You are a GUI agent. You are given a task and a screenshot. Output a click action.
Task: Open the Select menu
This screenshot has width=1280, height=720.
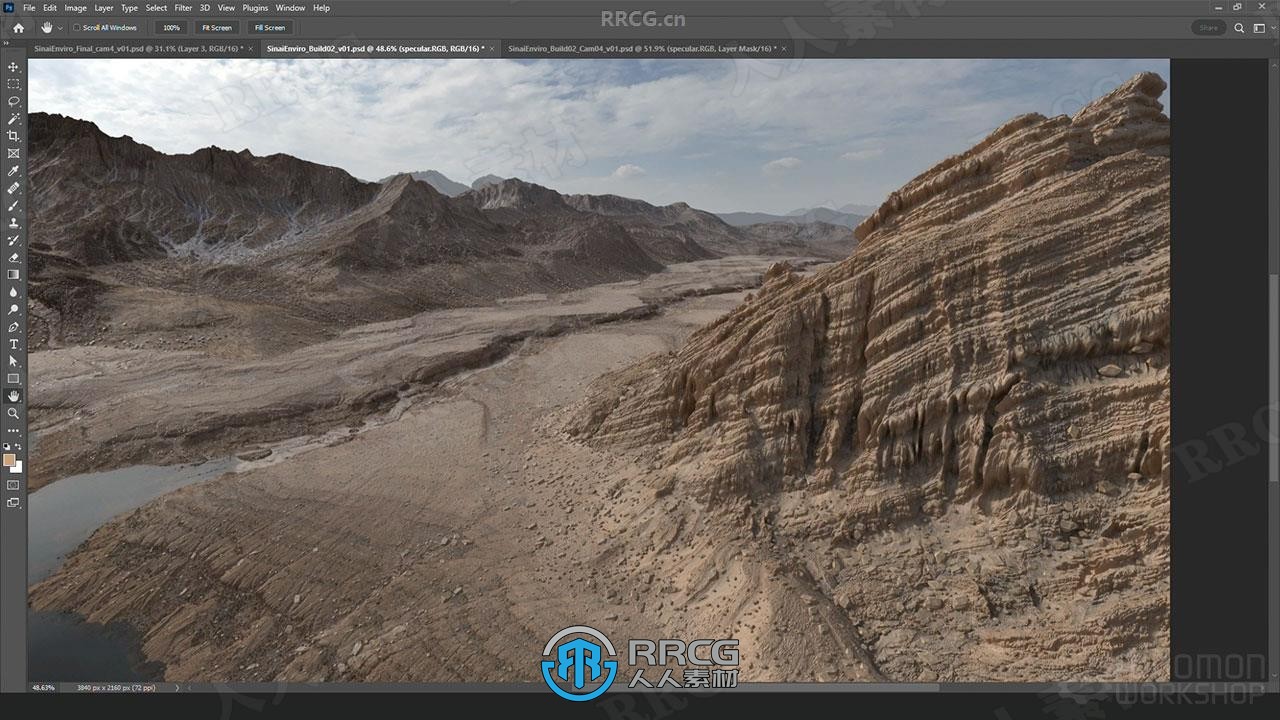click(x=157, y=8)
